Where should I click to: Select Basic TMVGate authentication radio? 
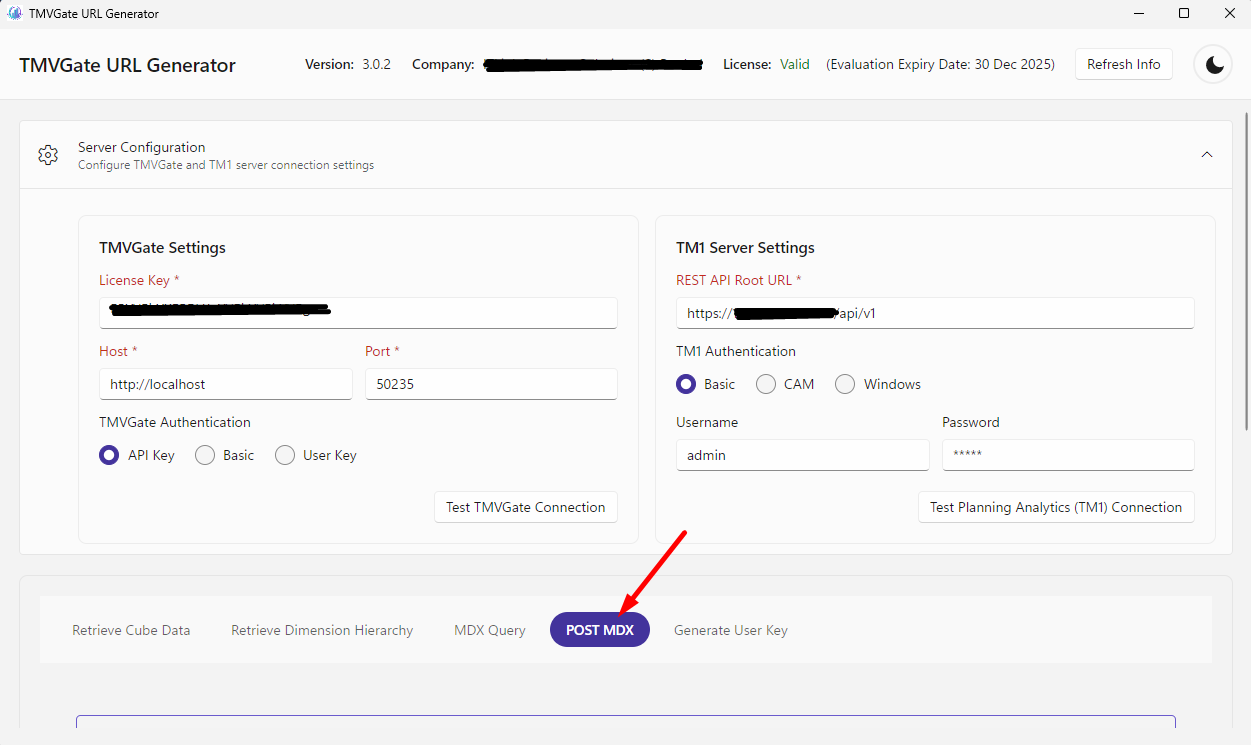[205, 455]
